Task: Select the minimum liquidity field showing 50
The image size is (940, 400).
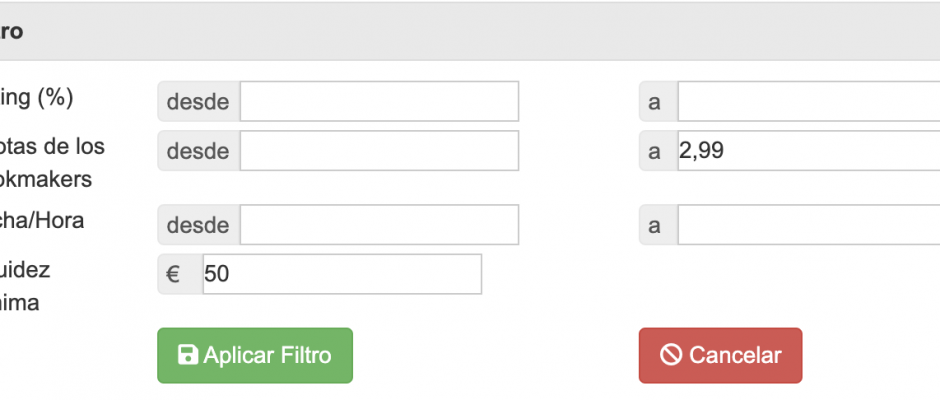Action: pyautogui.click(x=342, y=274)
